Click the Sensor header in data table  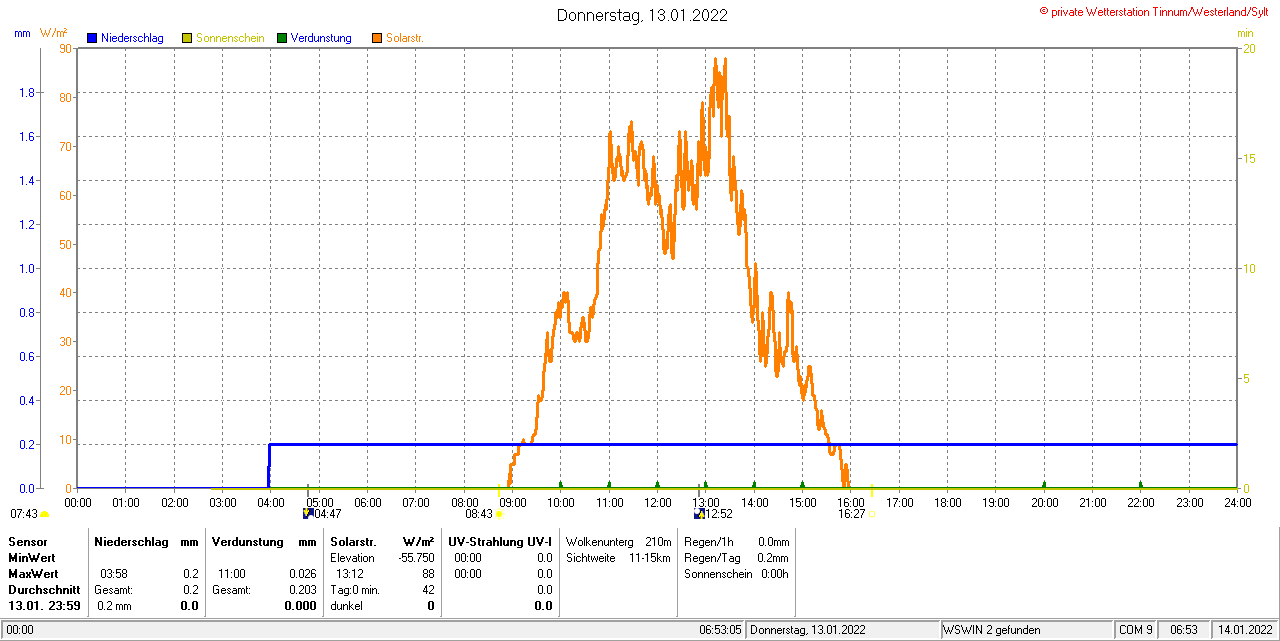tap(27, 541)
